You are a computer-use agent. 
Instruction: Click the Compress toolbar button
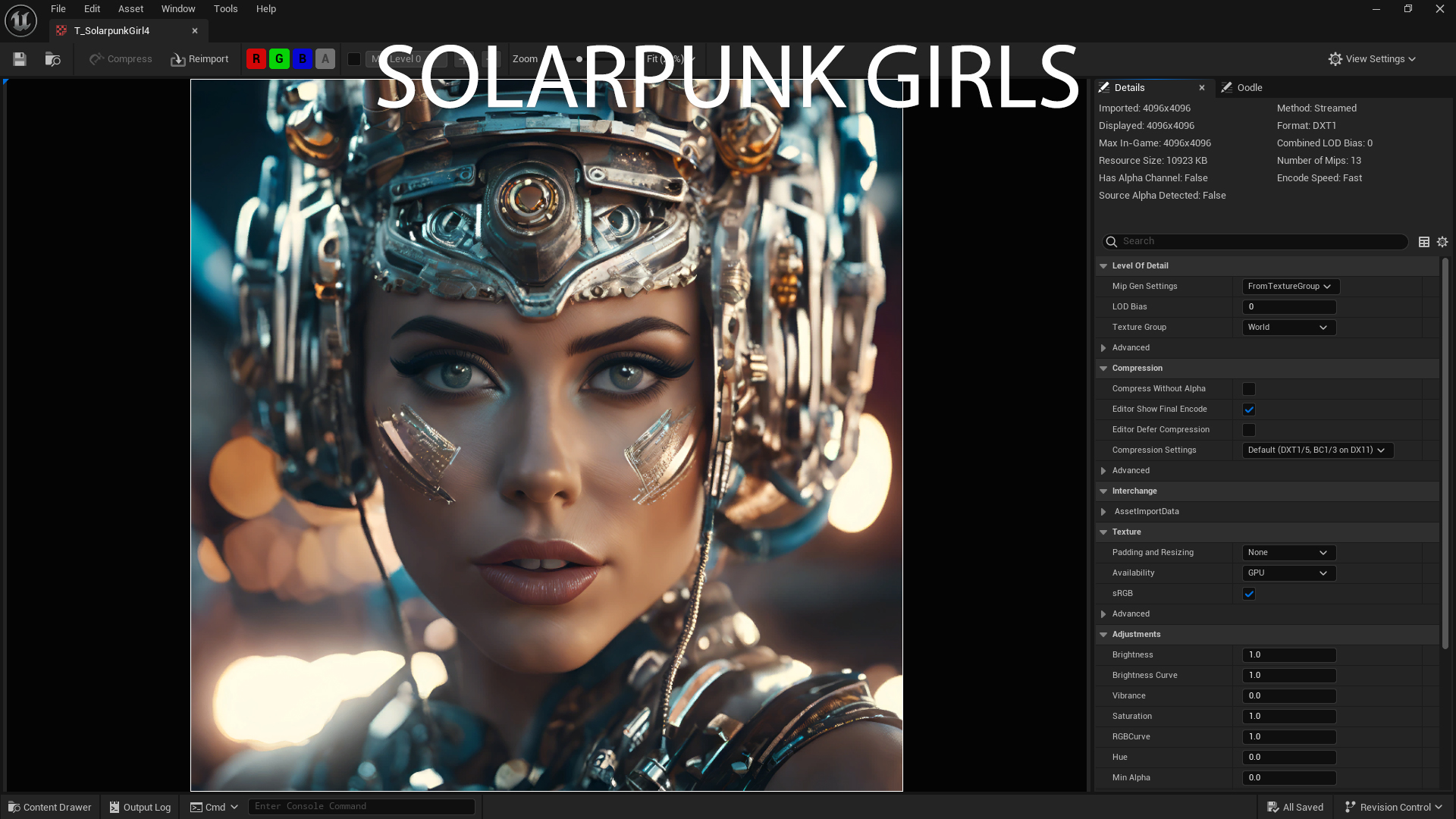[x=121, y=59]
